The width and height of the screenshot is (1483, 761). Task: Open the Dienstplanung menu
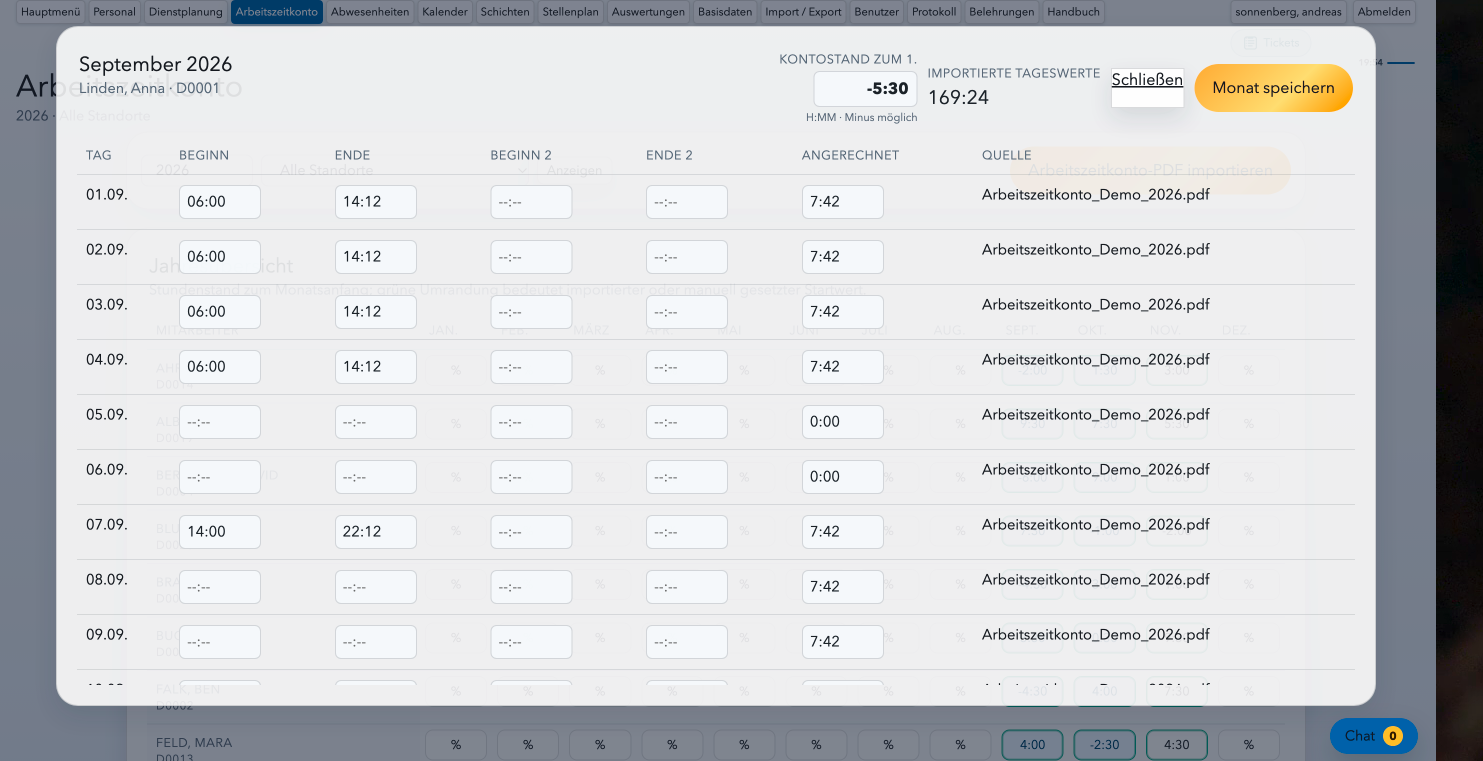coord(185,12)
